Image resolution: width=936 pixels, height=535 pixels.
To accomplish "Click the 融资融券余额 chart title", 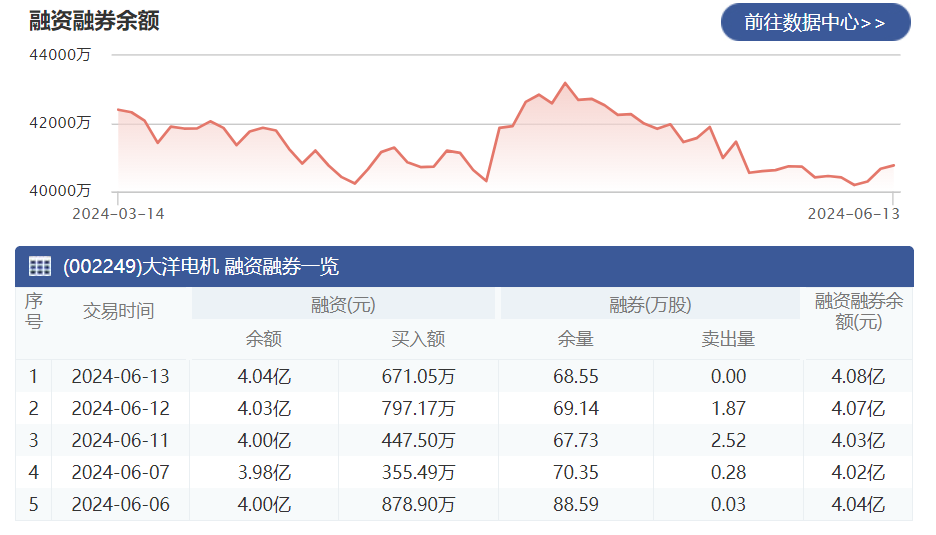I will click(x=94, y=21).
